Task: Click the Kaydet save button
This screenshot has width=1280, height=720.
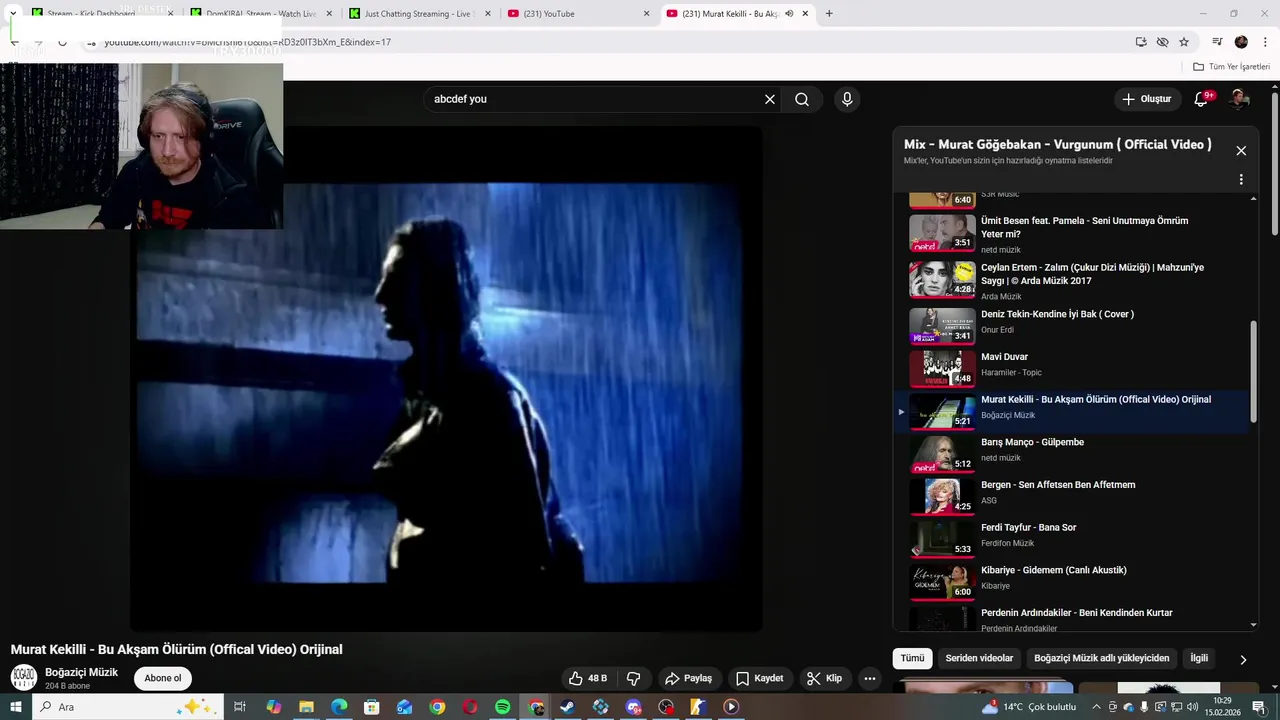Action: 760,678
